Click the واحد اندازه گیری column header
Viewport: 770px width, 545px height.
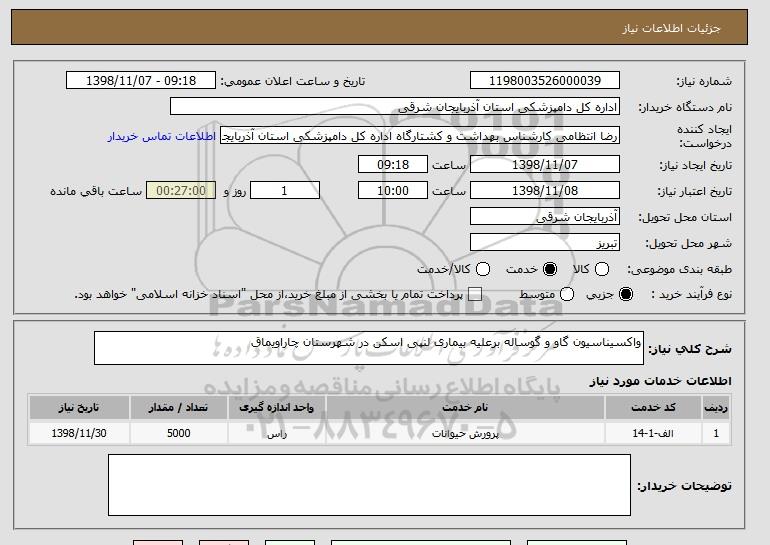pyautogui.click(x=276, y=408)
